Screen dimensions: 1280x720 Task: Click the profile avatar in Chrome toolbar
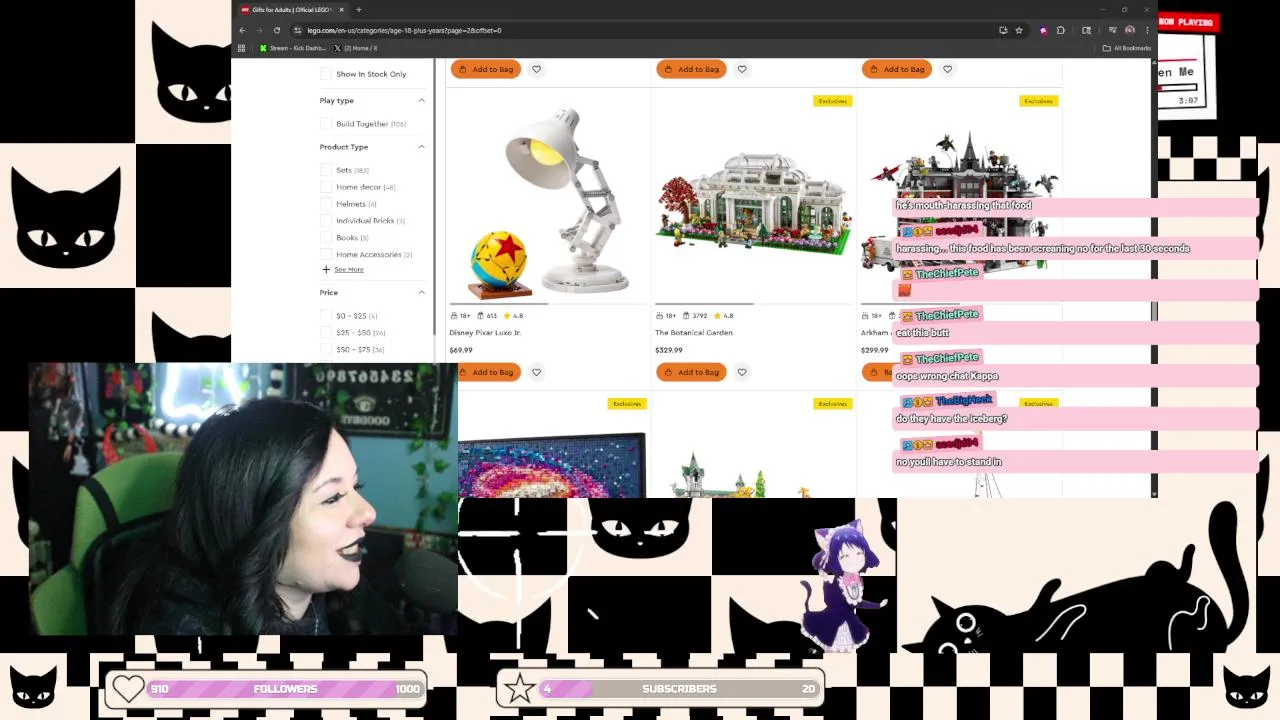click(1130, 30)
